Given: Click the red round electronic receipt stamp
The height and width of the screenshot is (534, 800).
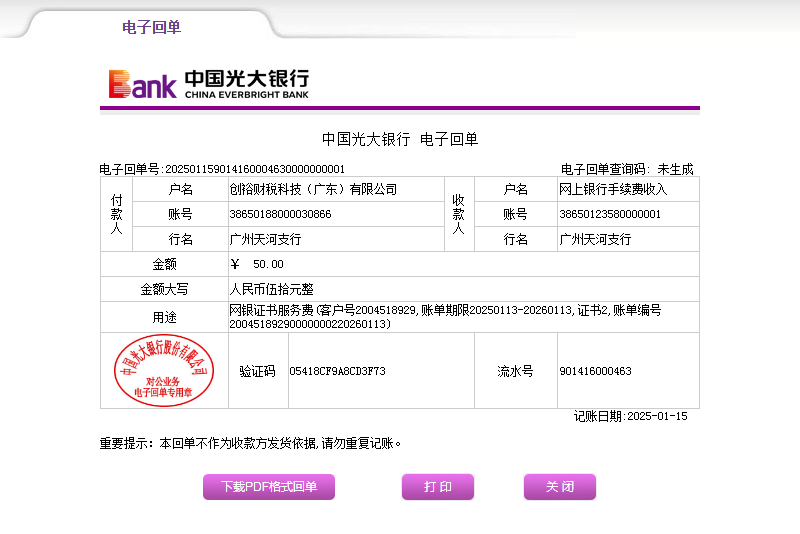Looking at the screenshot, I should (164, 371).
